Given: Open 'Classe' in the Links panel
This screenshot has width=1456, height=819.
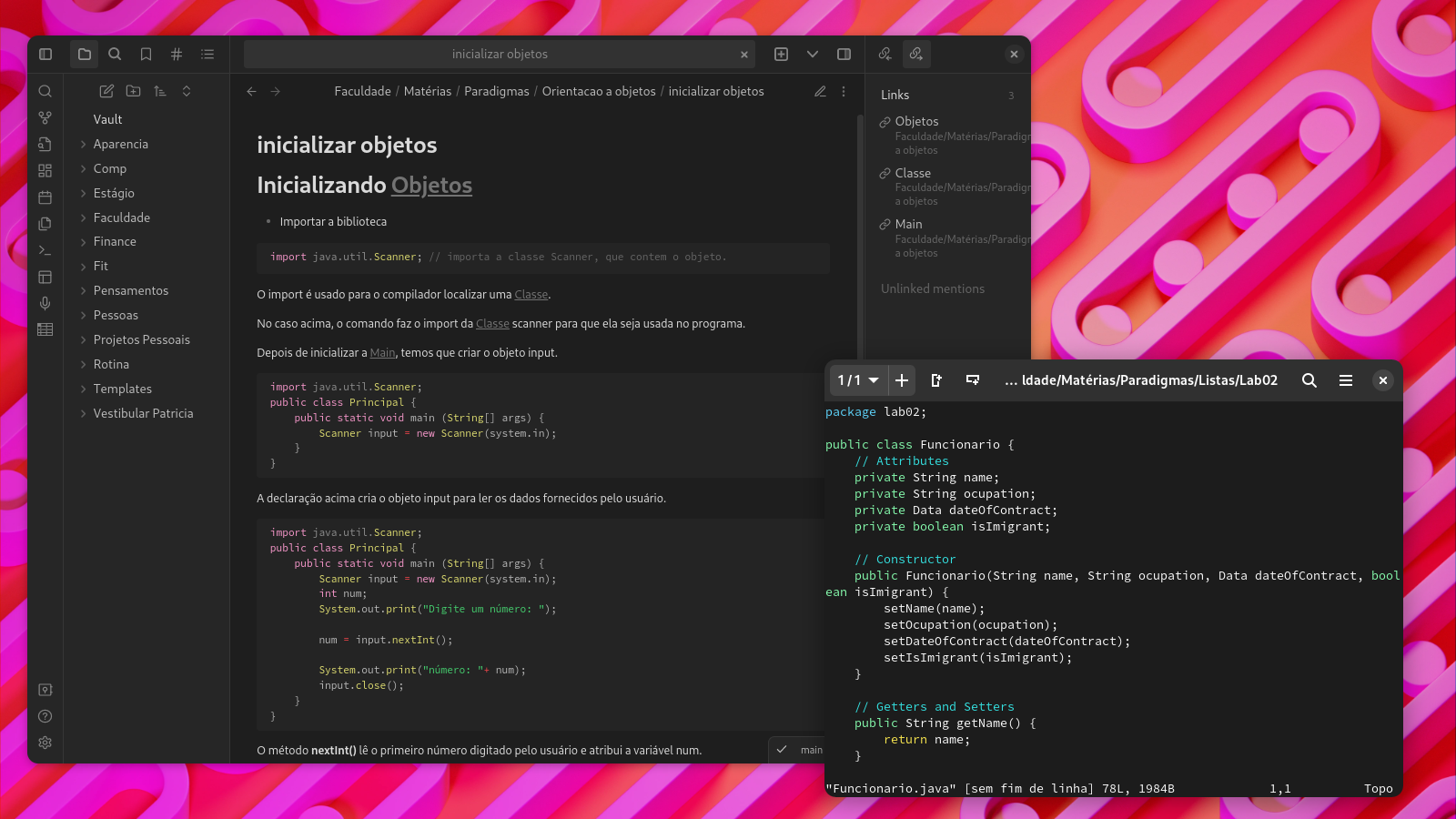Looking at the screenshot, I should [x=913, y=173].
